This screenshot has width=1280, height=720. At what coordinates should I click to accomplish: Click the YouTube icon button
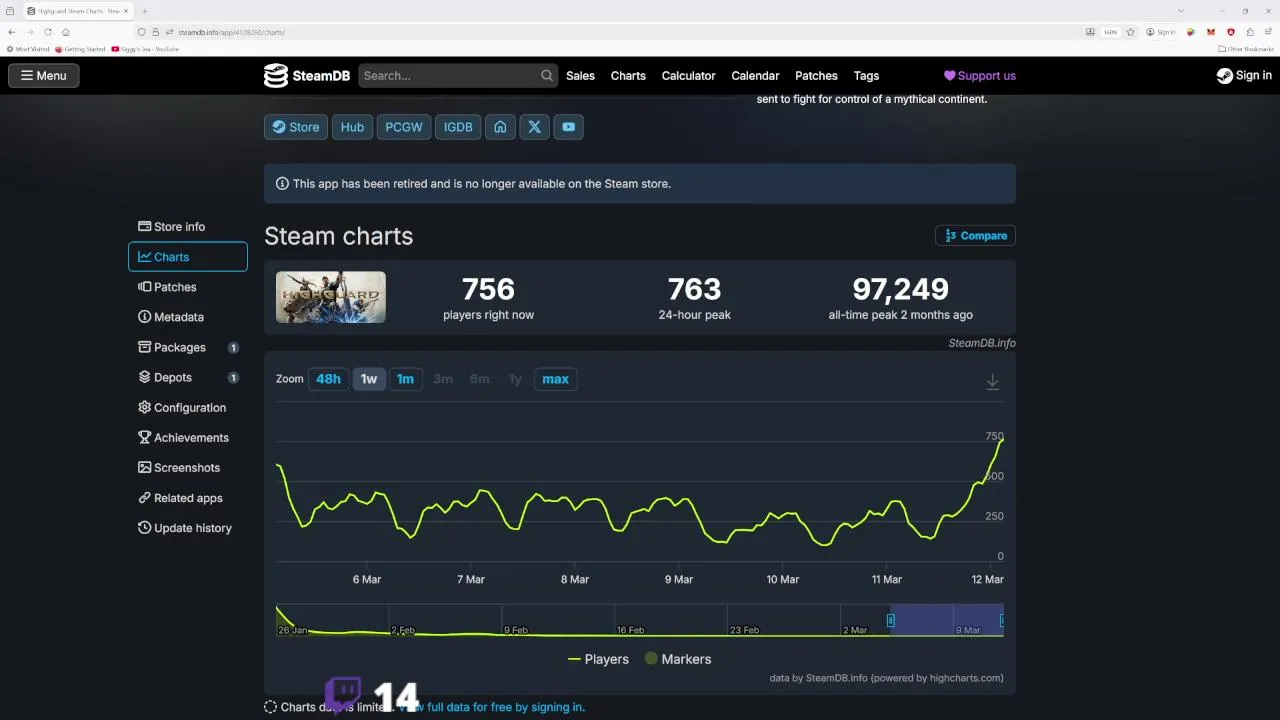pyautogui.click(x=568, y=127)
